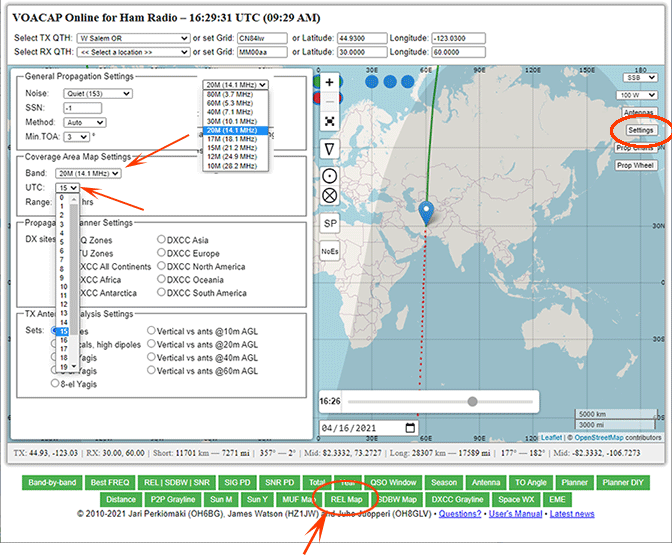Screen dimensions: 672x557
Task: Click UTC list scroll-down arrow
Action: pos(74,366)
